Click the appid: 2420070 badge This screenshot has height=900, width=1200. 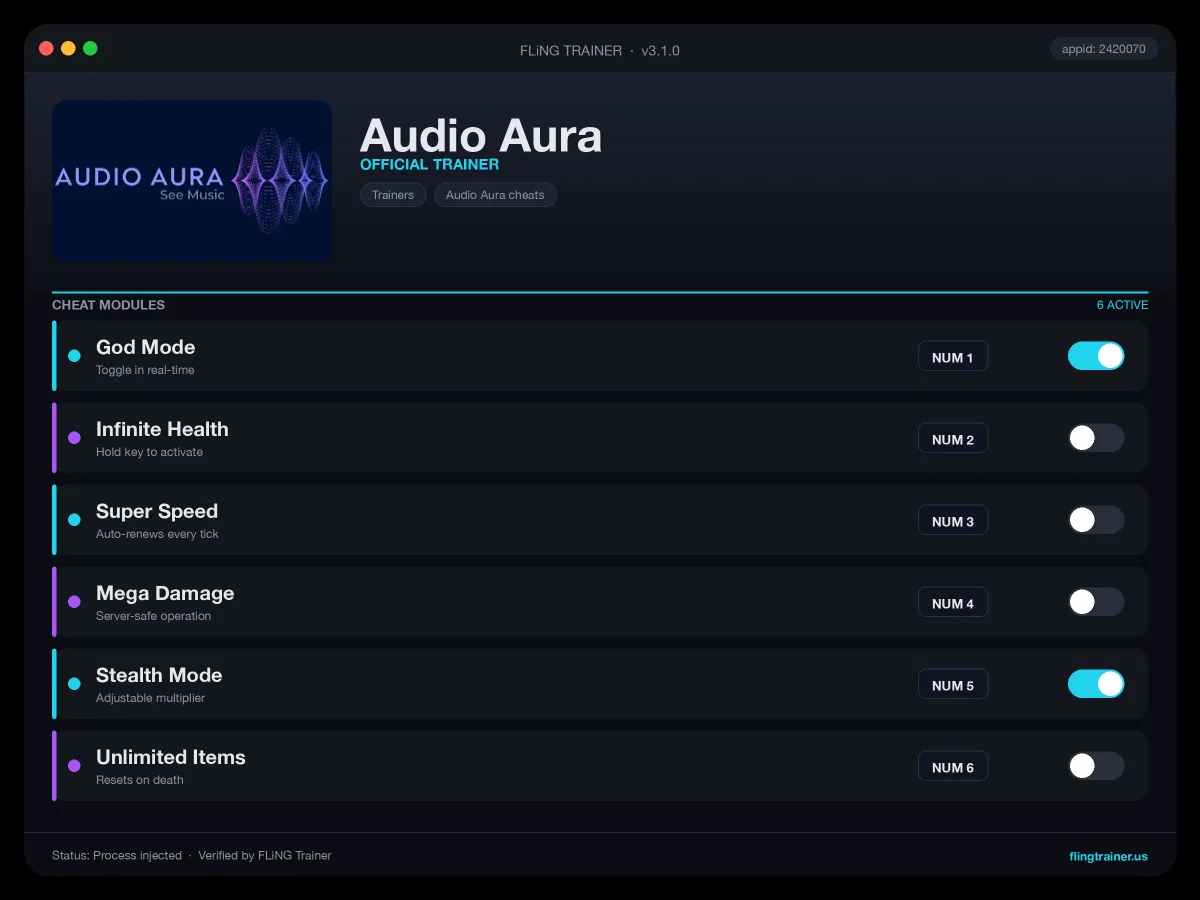coord(1104,49)
